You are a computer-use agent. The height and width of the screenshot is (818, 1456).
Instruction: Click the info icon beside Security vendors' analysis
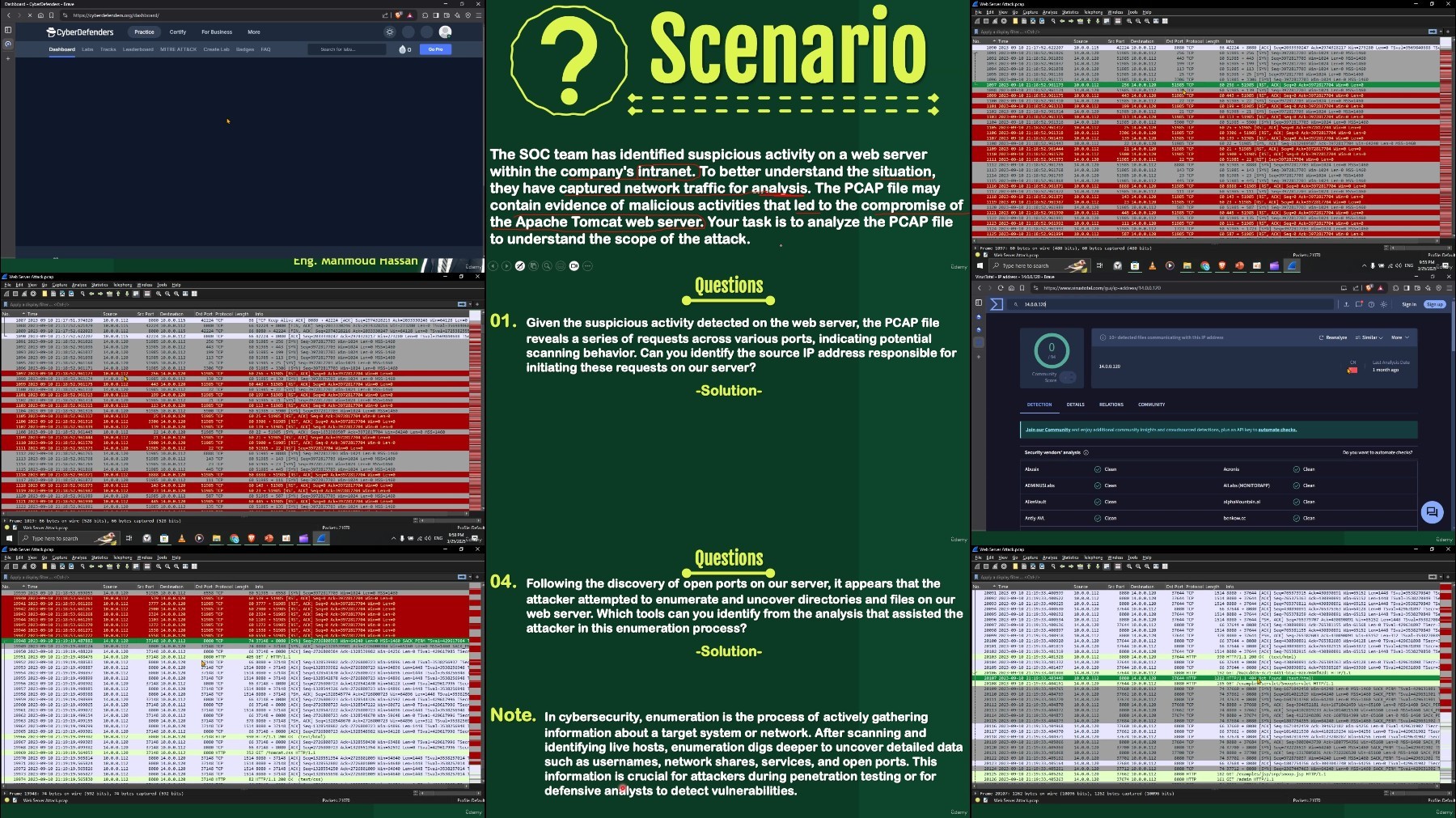click(x=1086, y=452)
